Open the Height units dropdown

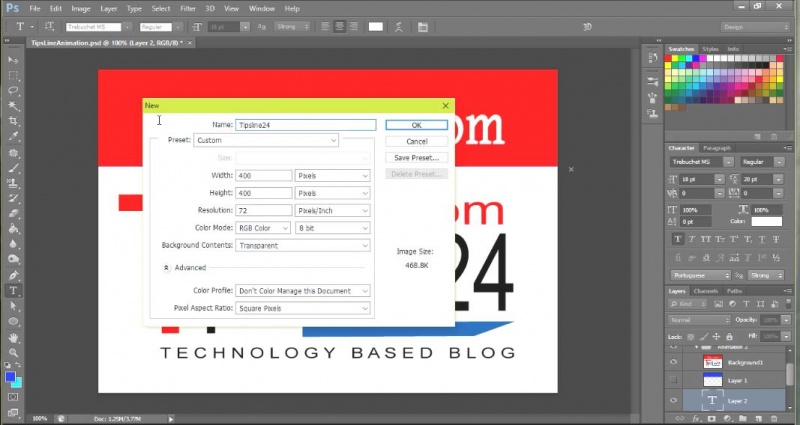point(333,193)
